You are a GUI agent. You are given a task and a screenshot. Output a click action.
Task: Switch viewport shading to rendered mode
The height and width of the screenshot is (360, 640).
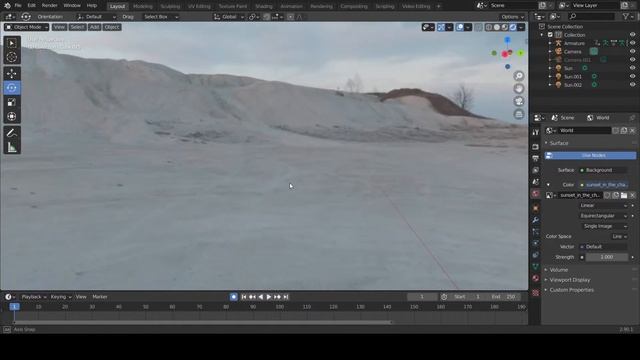513,27
